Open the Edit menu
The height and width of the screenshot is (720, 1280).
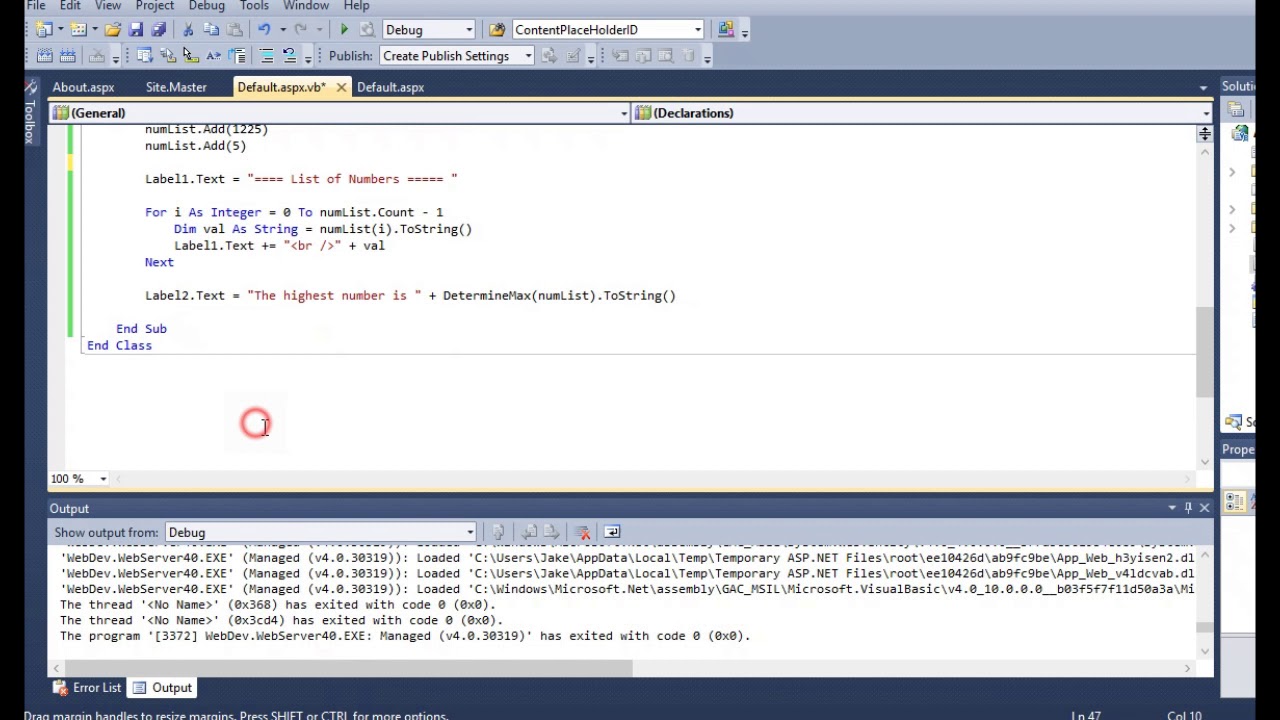(x=70, y=6)
